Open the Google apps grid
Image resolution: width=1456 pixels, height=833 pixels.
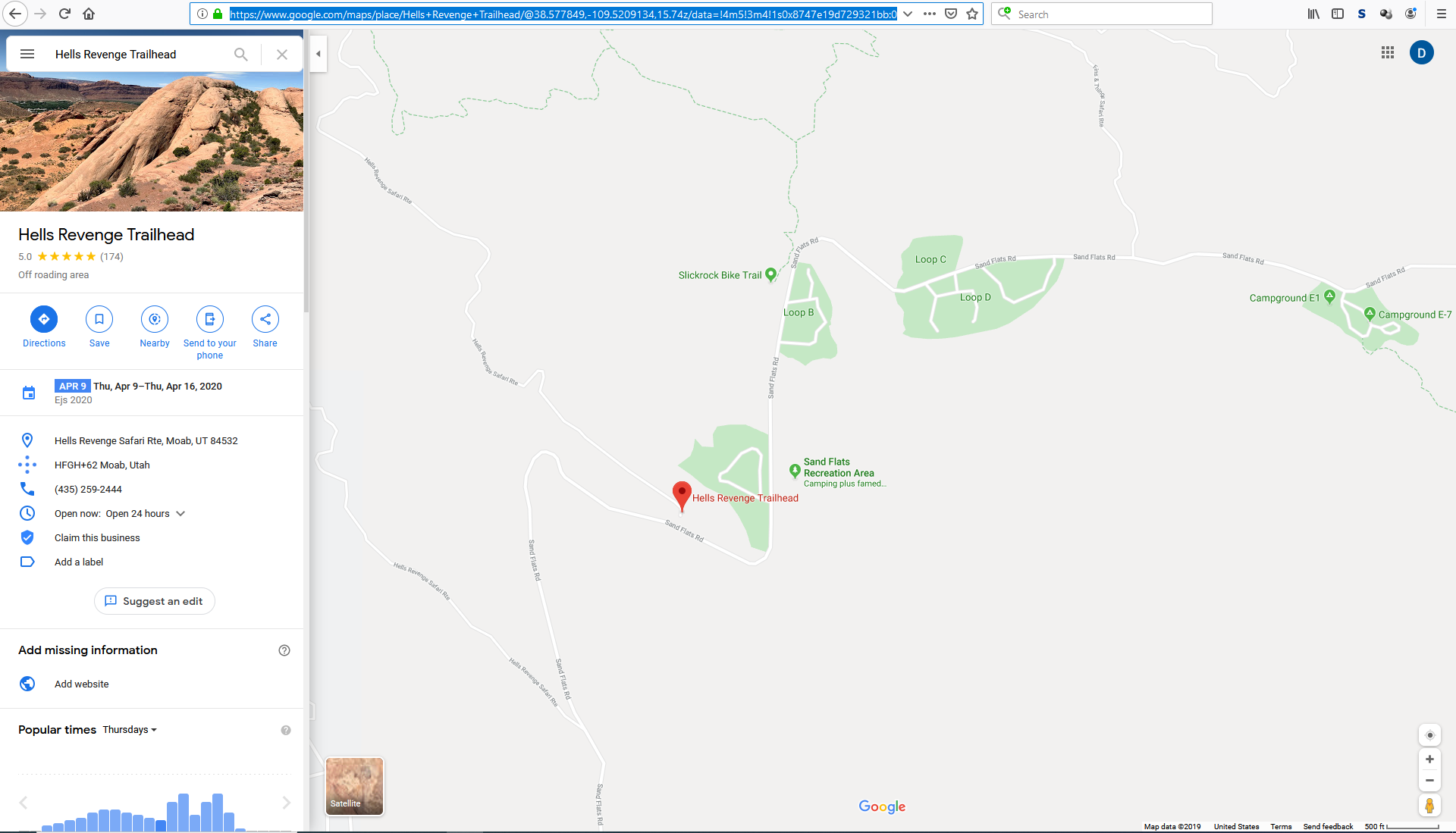(x=1388, y=53)
